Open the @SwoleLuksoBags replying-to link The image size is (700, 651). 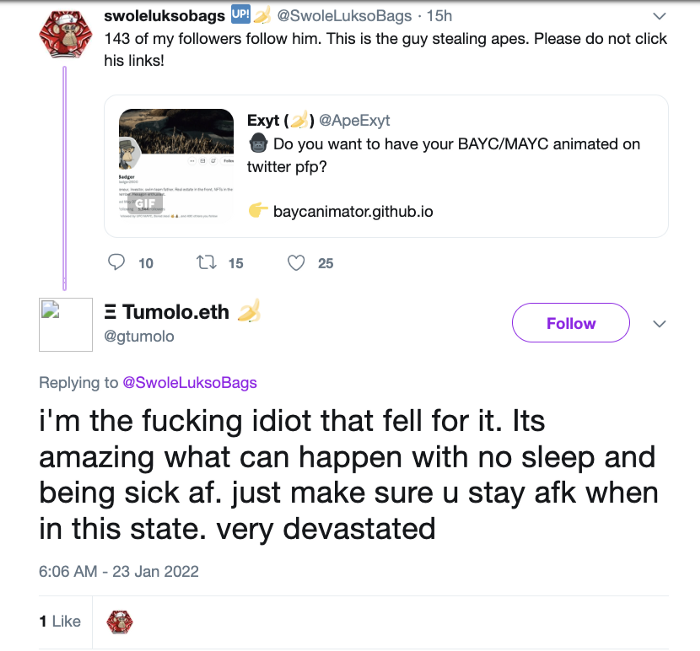[x=188, y=382]
